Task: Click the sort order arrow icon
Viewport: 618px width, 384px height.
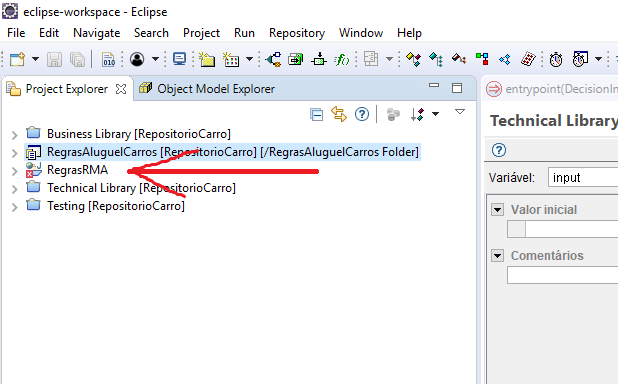Action: pyautogui.click(x=417, y=114)
